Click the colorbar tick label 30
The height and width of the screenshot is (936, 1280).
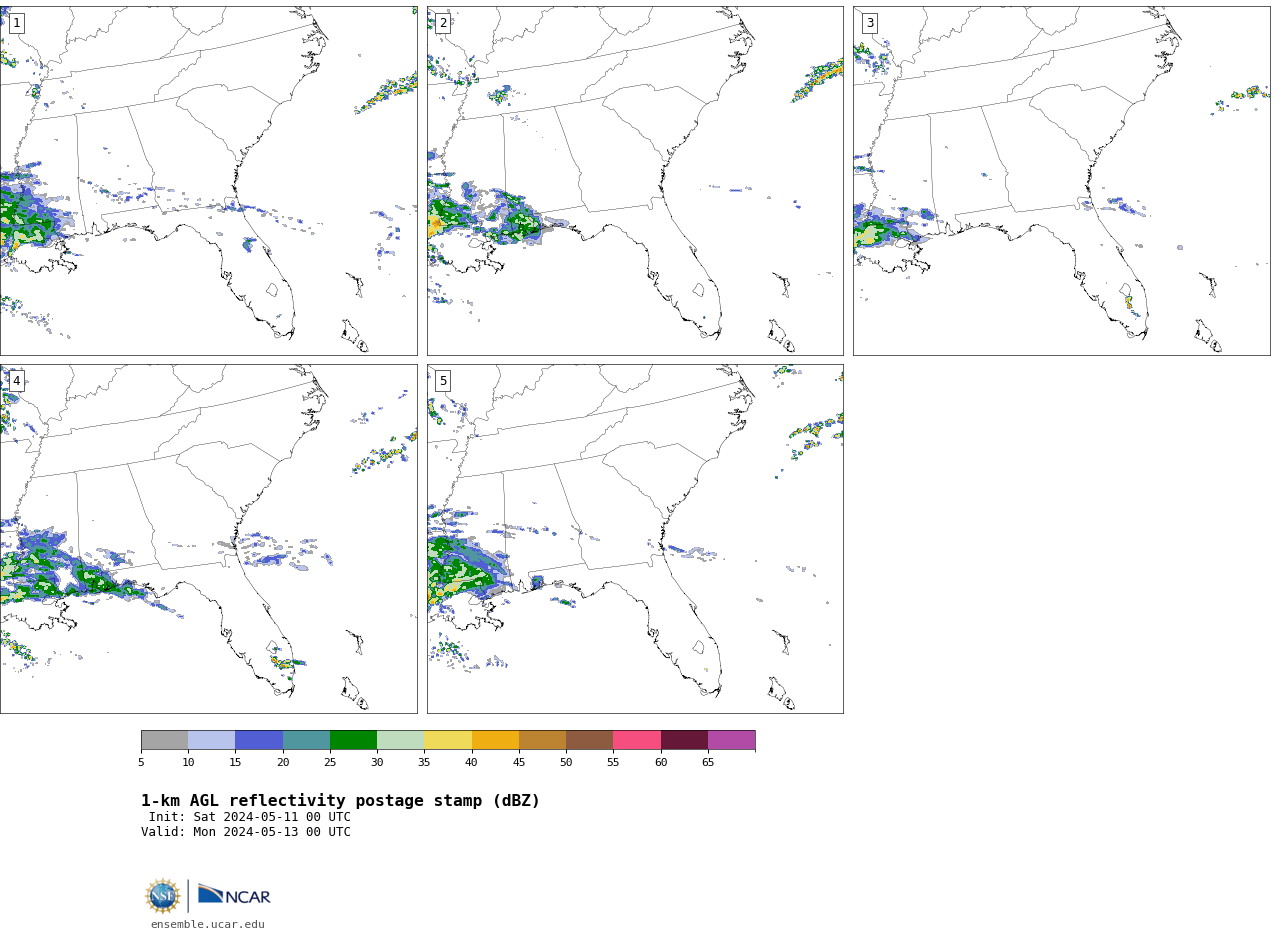(x=377, y=763)
